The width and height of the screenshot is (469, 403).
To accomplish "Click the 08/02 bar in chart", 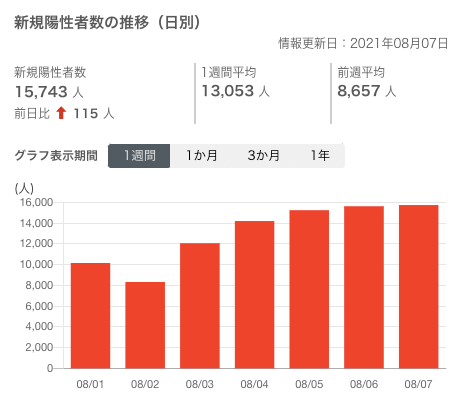I will [x=145, y=325].
